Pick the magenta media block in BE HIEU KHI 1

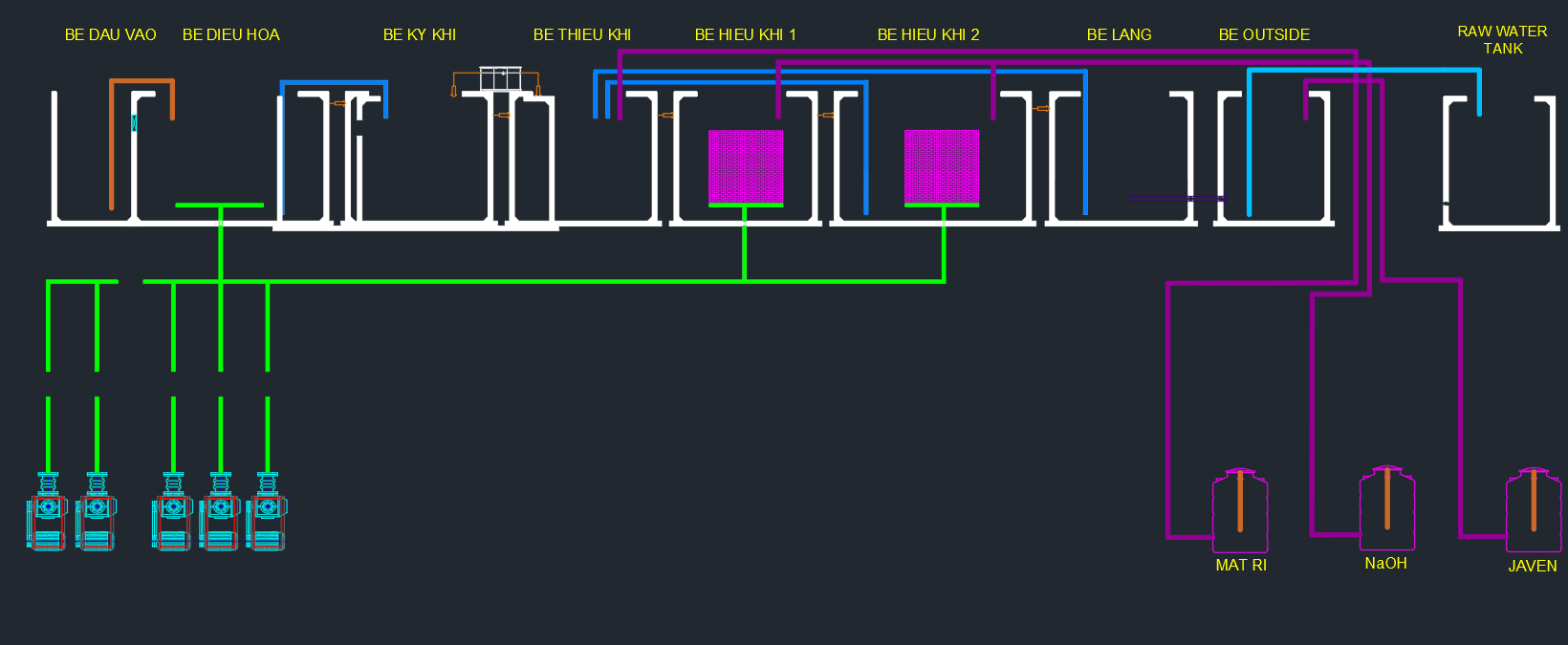(x=746, y=167)
